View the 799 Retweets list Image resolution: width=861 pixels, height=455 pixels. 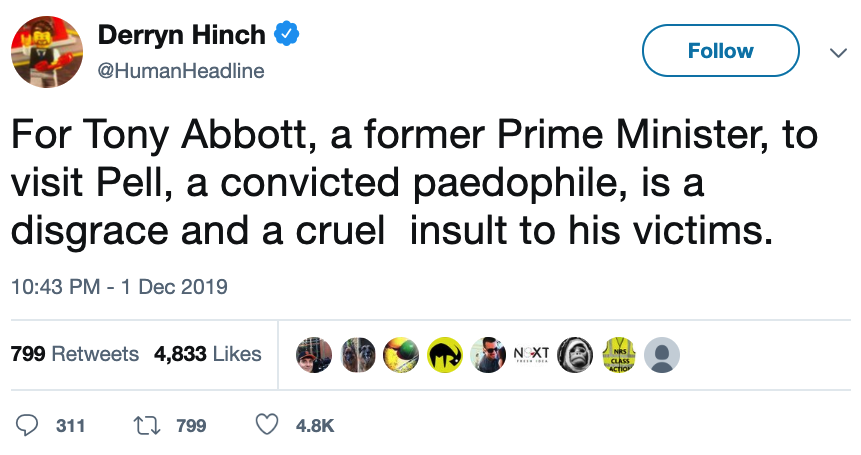74,354
